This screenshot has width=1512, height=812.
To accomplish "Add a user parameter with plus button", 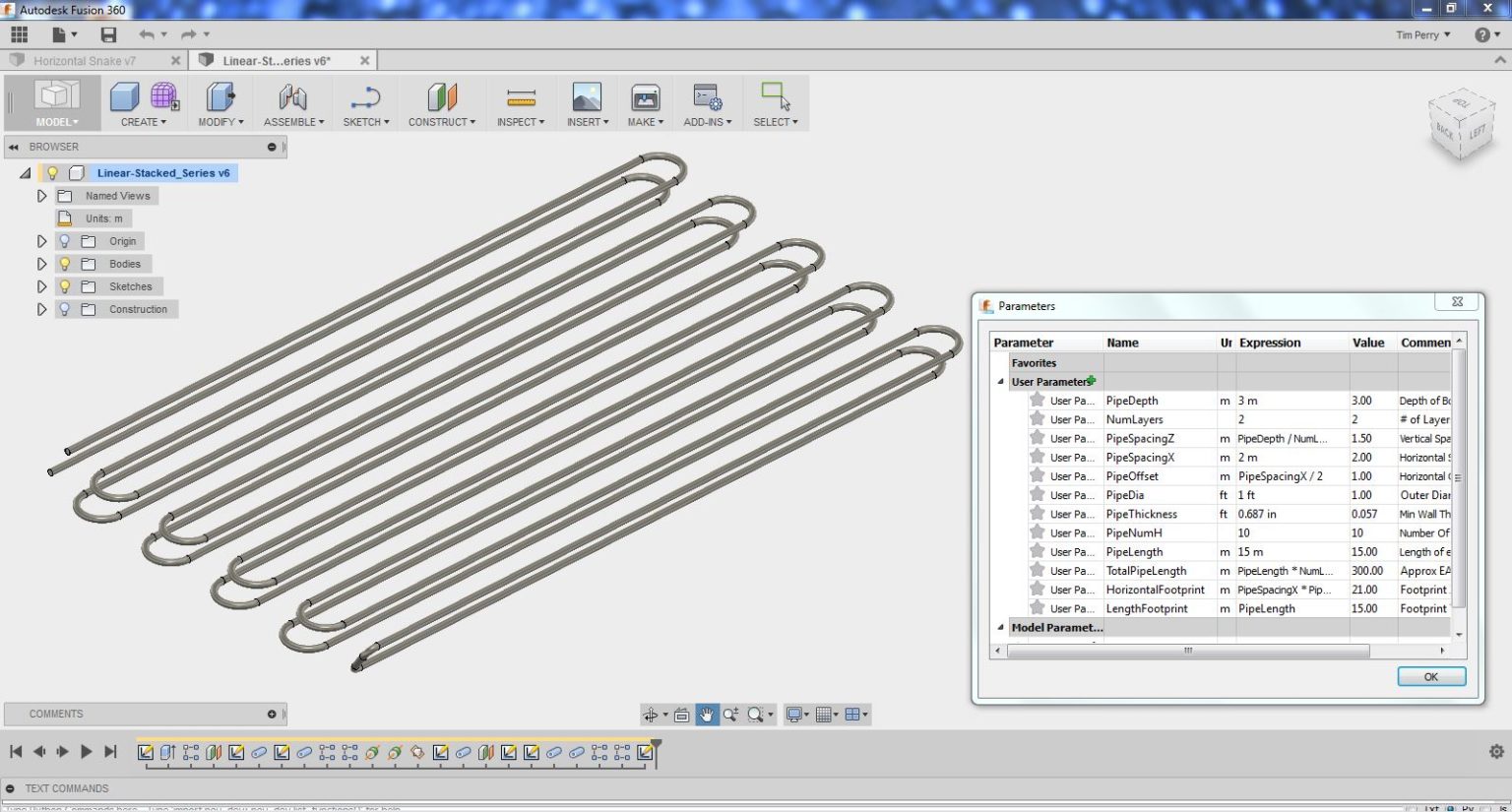I will 1092,381.
